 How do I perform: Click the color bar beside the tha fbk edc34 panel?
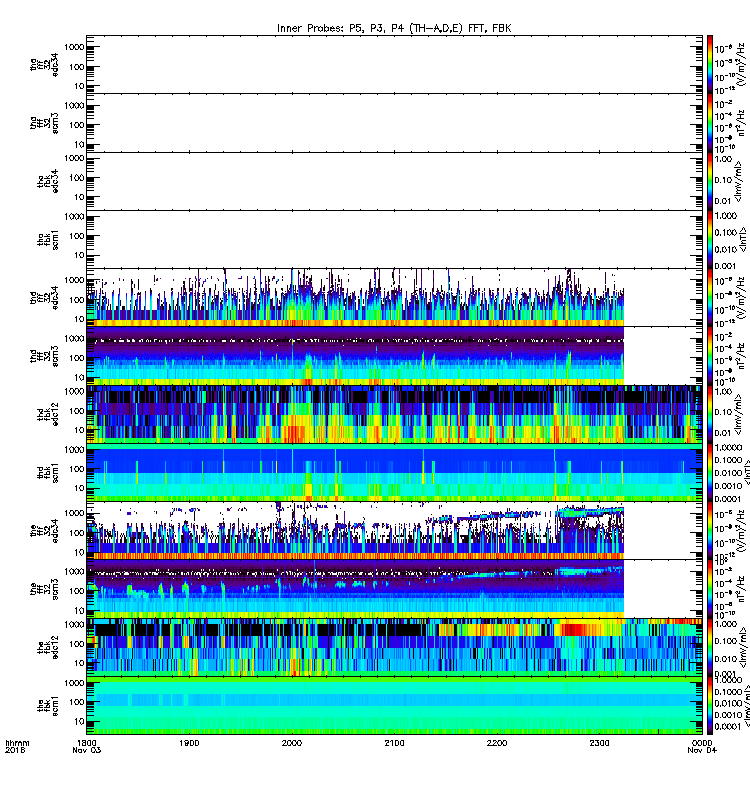coord(709,181)
